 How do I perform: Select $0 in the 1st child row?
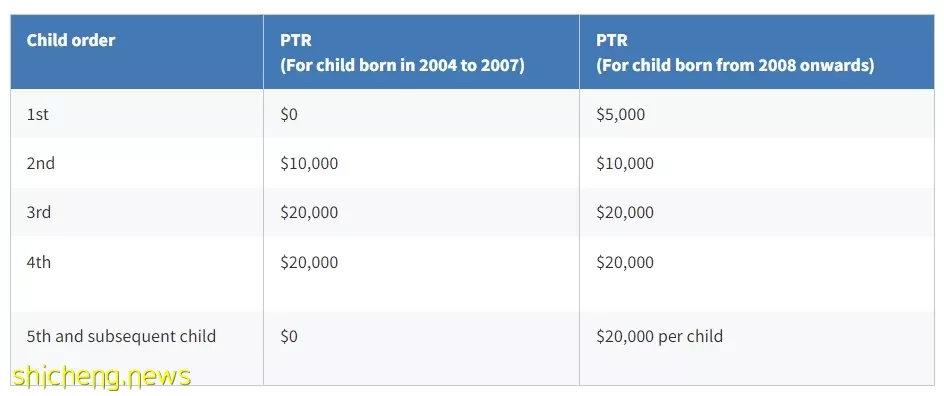pyautogui.click(x=289, y=114)
